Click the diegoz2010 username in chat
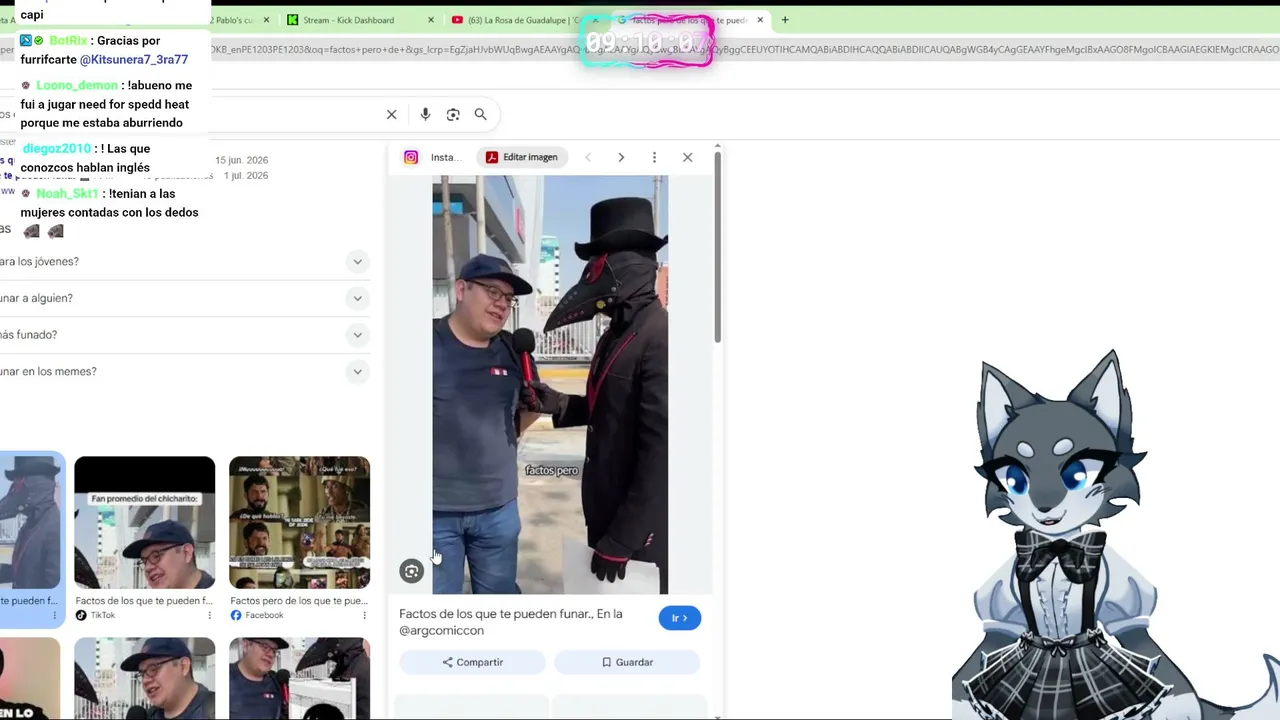1280x720 pixels. pos(57,149)
